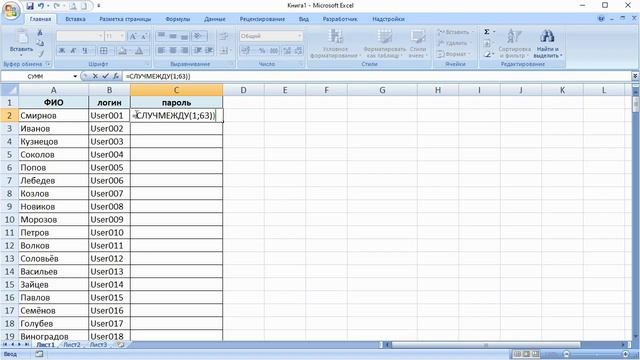This screenshot has height=360, width=640.
Task: Open the Надстройки ribbon tab
Action: point(389,19)
